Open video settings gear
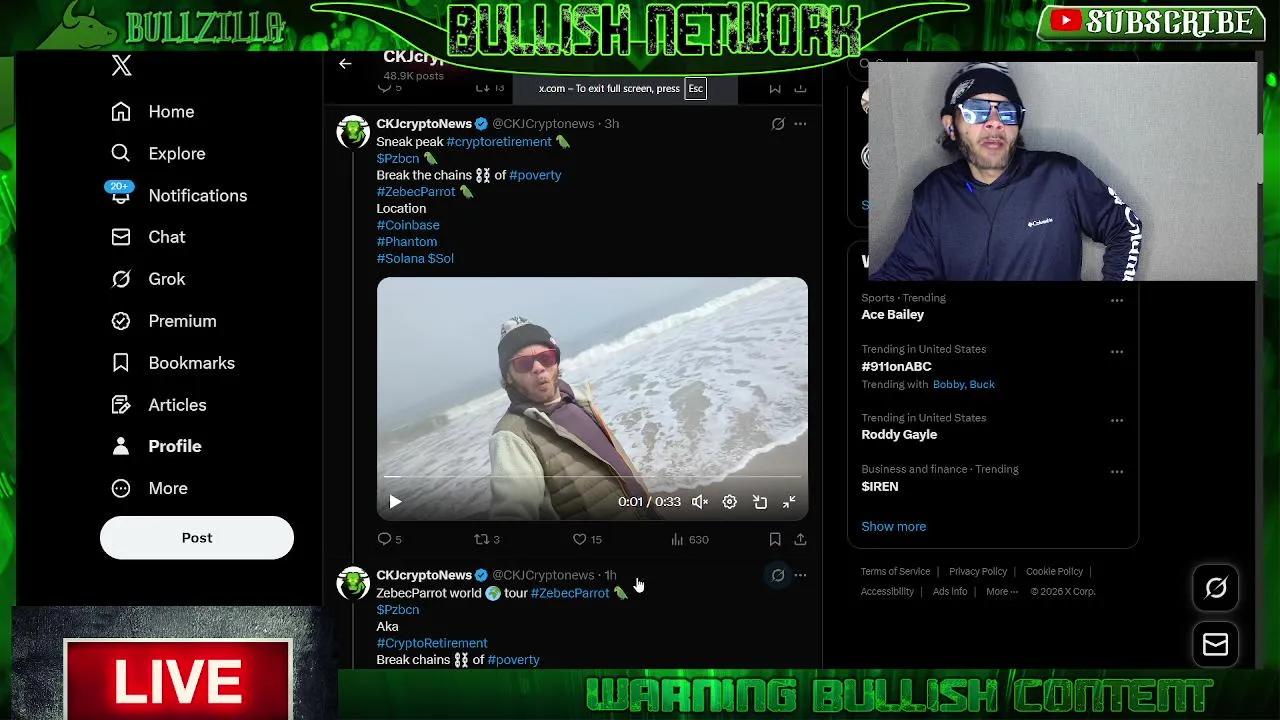Screen dimensions: 1280x720 pos(730,502)
